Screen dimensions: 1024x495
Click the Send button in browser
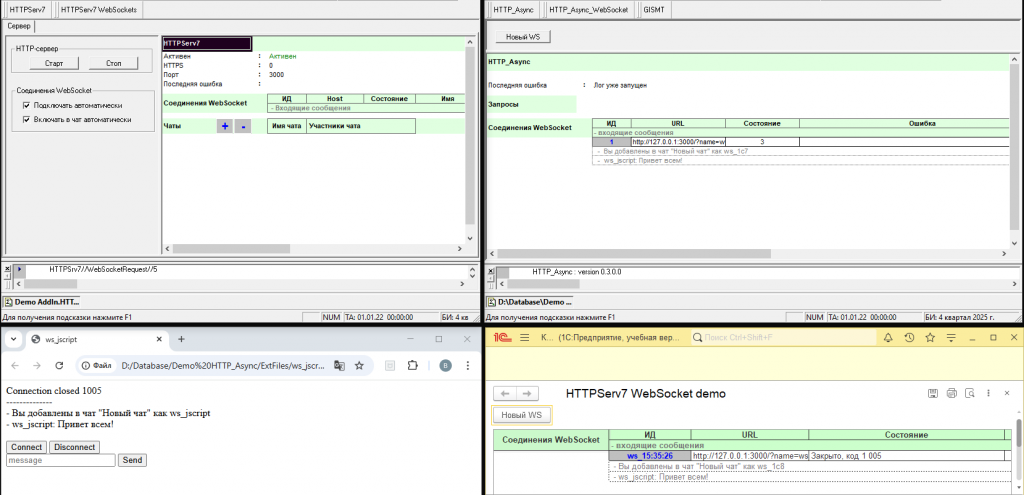tap(132, 460)
